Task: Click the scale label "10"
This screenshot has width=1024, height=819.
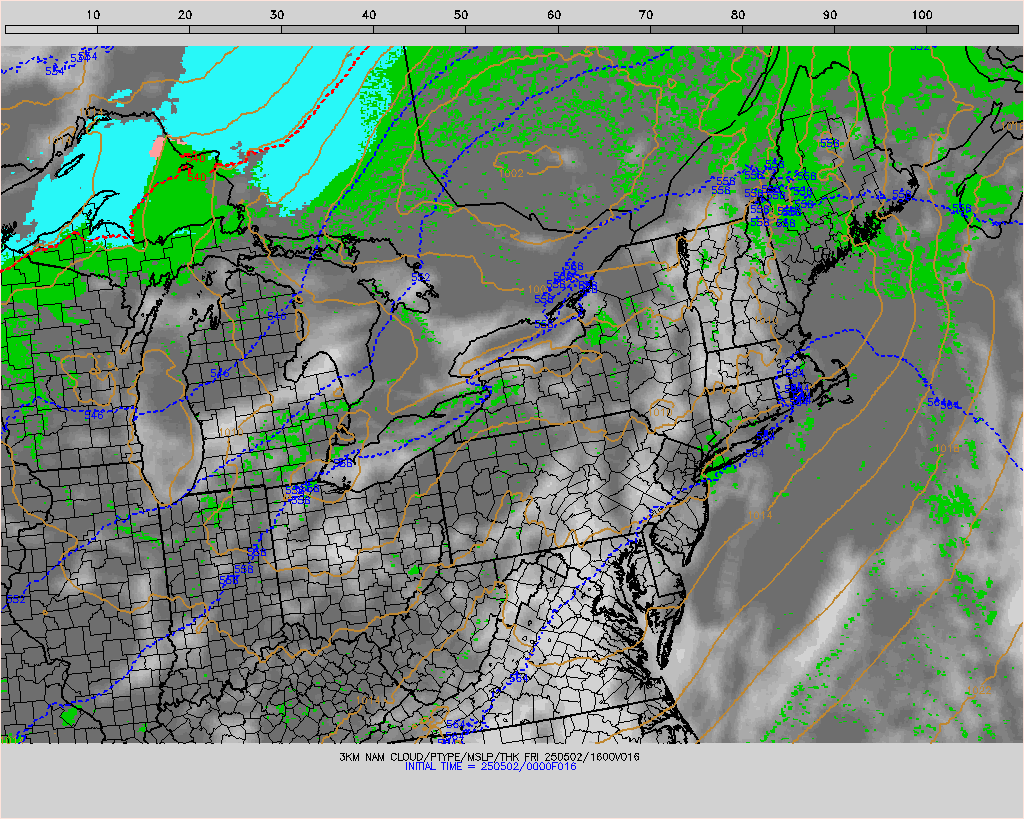Action: point(93,14)
